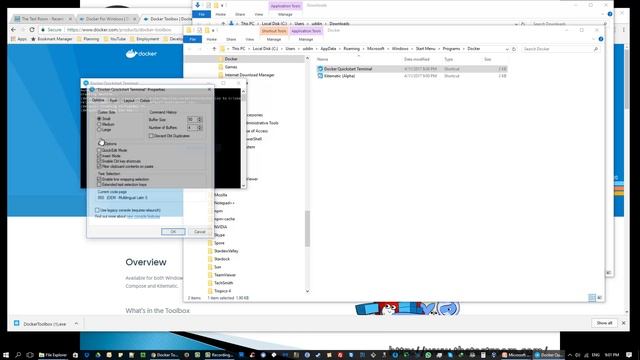The width and height of the screenshot is (640, 360).
Task: Reload the Docker Toolbox page in Chrome
Action: coord(32,30)
